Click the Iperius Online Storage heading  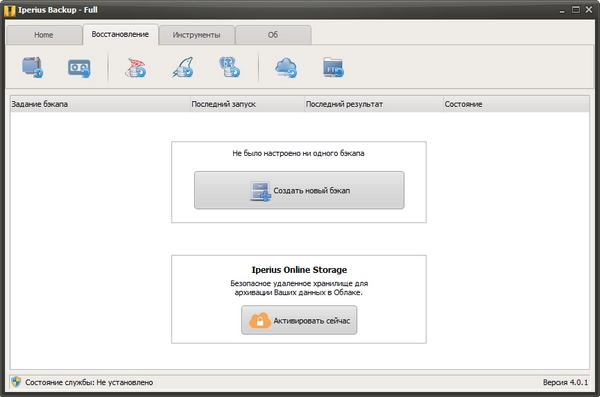tap(299, 270)
